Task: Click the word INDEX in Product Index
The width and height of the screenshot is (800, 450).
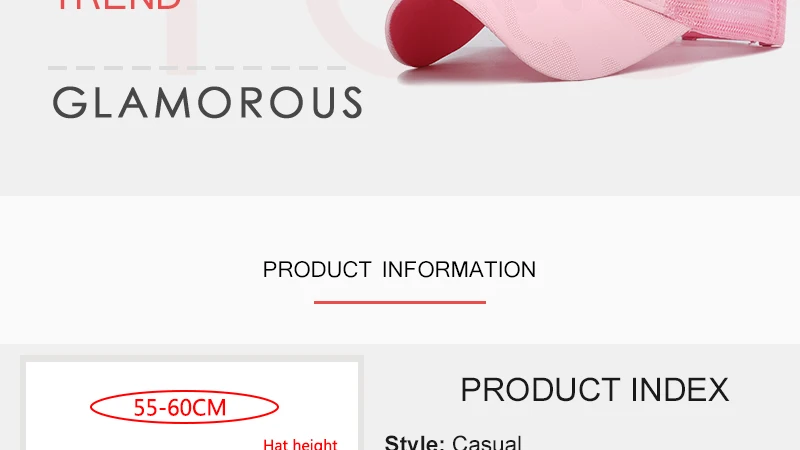Action: click(x=680, y=390)
